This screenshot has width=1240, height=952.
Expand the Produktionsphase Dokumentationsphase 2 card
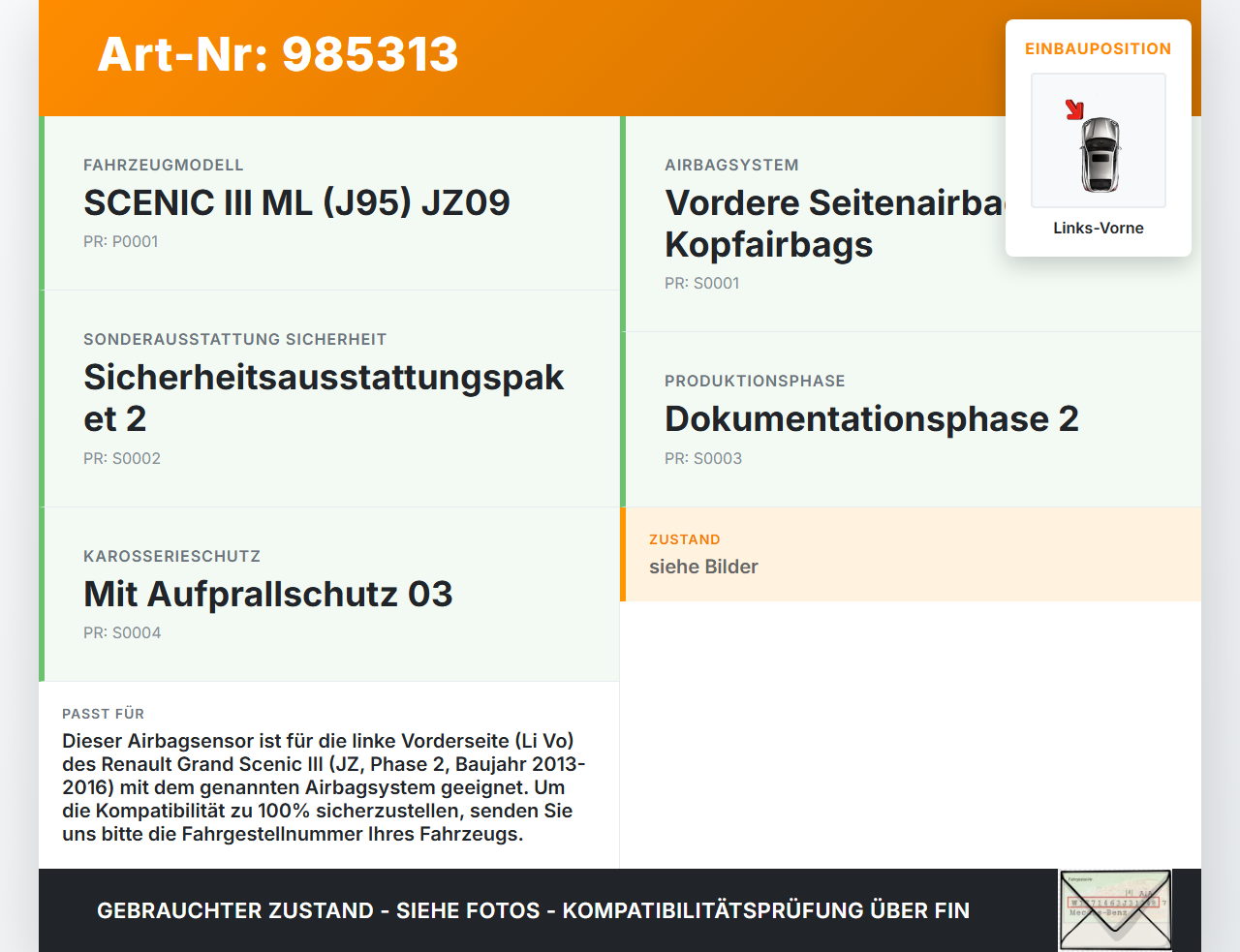872,418
